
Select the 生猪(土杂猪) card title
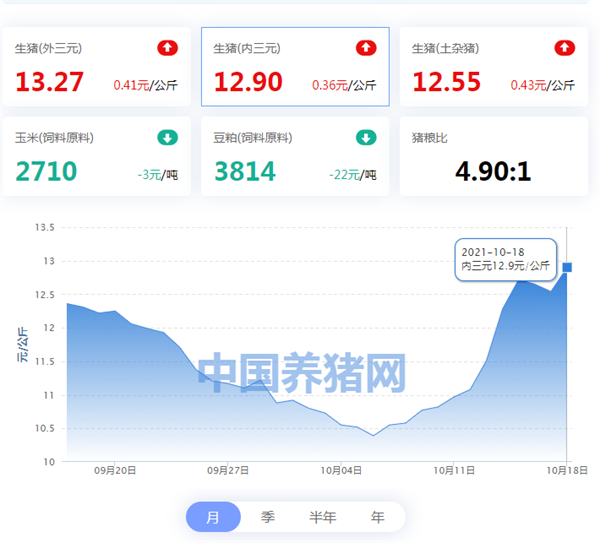(445, 49)
